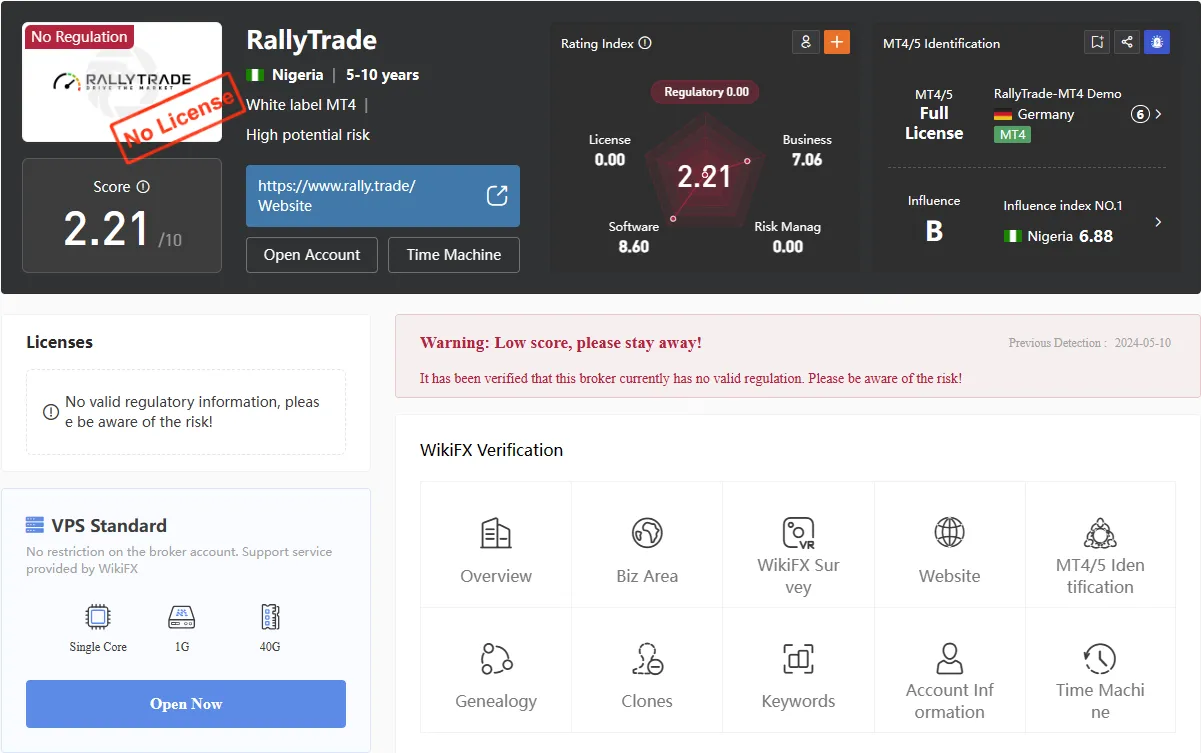Open the Time Machine verification tile

pos(1100,670)
